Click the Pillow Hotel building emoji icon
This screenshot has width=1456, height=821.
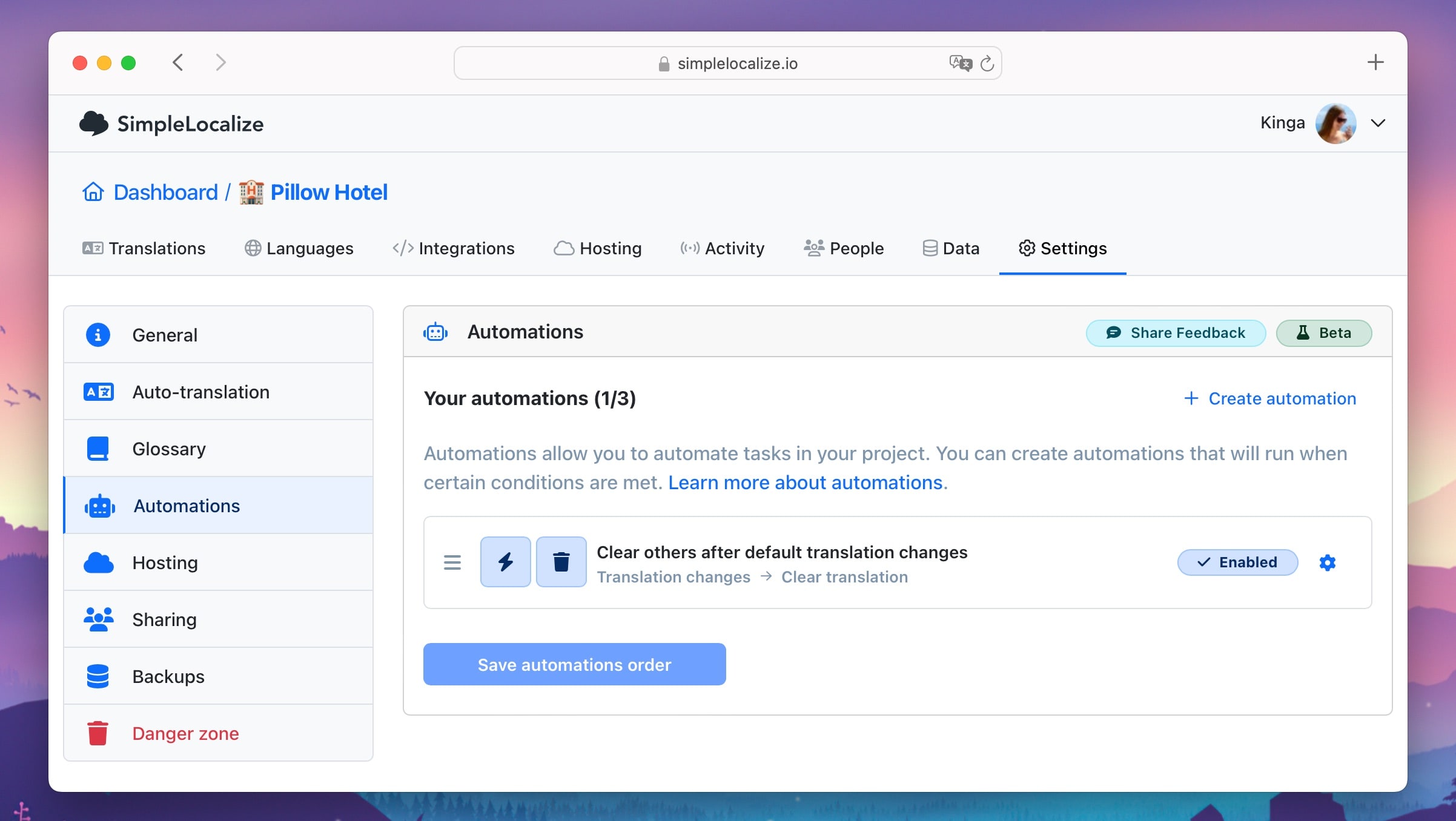(x=251, y=193)
